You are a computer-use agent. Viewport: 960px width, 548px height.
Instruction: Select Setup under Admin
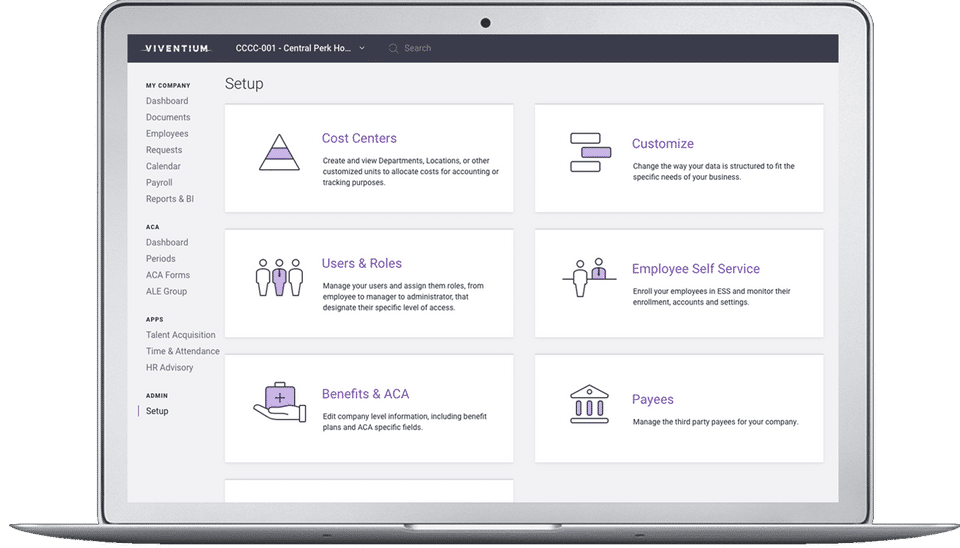[157, 411]
